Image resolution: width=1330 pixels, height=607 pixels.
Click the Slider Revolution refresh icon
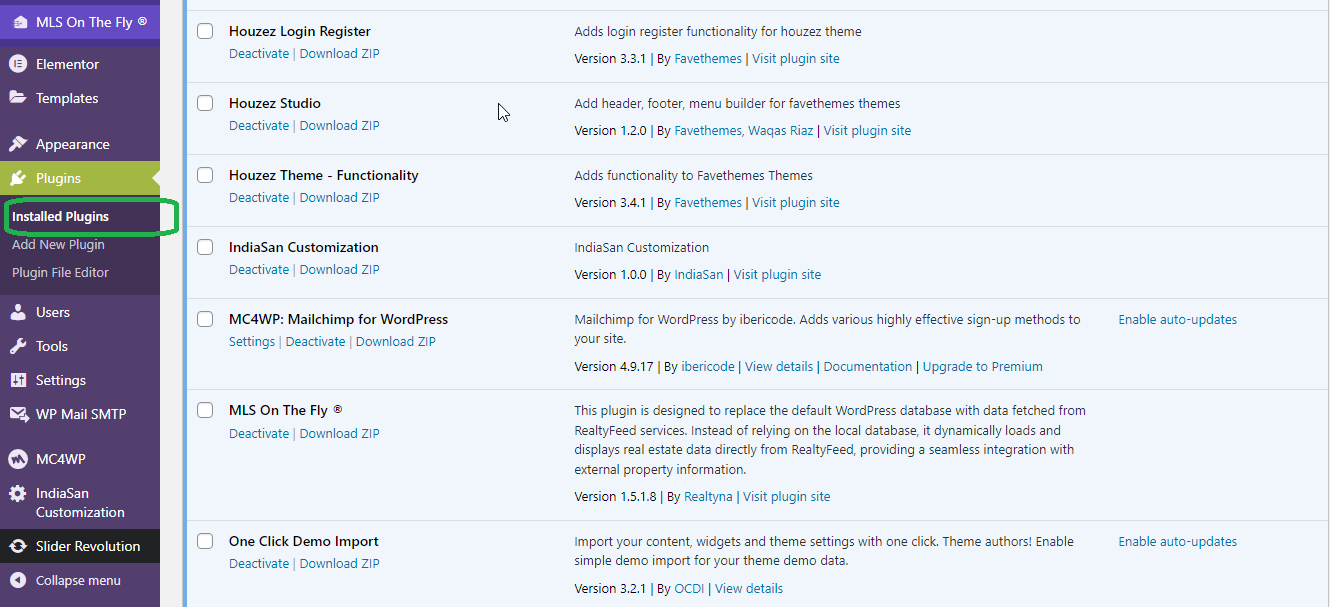[18, 546]
